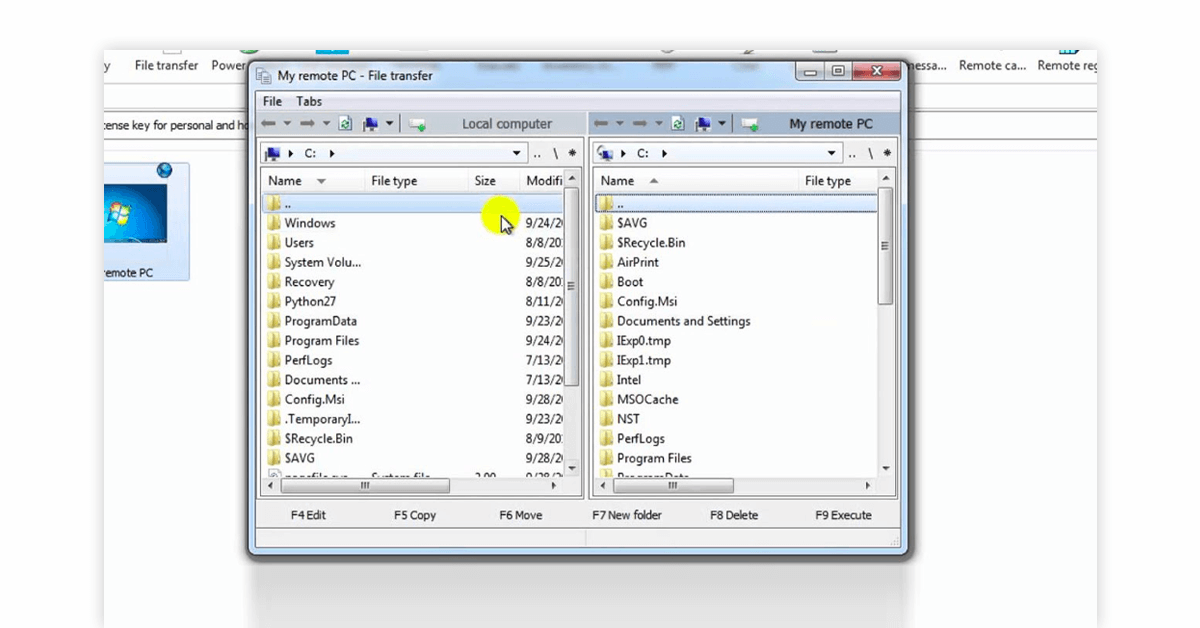Open the Local computer back-history dropdown arrow
This screenshot has height=628, width=1200.
click(287, 124)
